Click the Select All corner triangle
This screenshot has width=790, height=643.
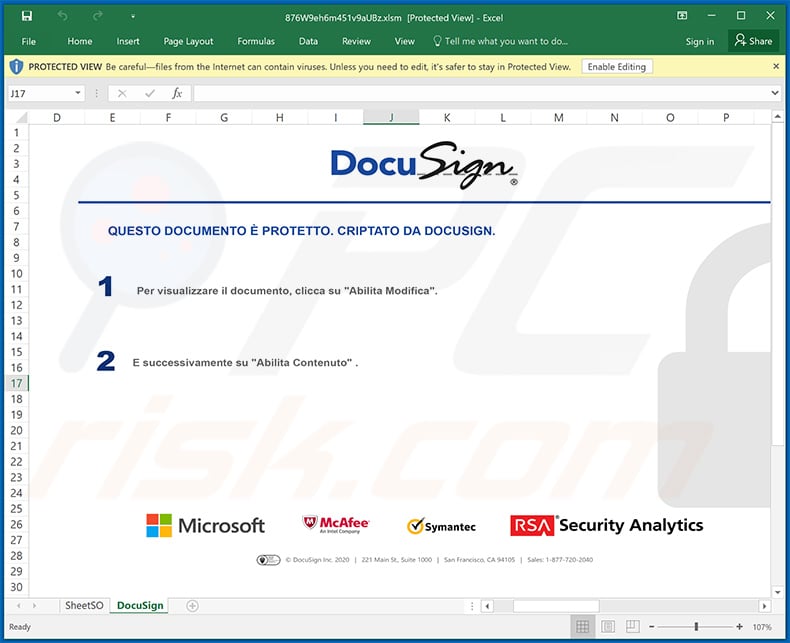click(x=20, y=117)
